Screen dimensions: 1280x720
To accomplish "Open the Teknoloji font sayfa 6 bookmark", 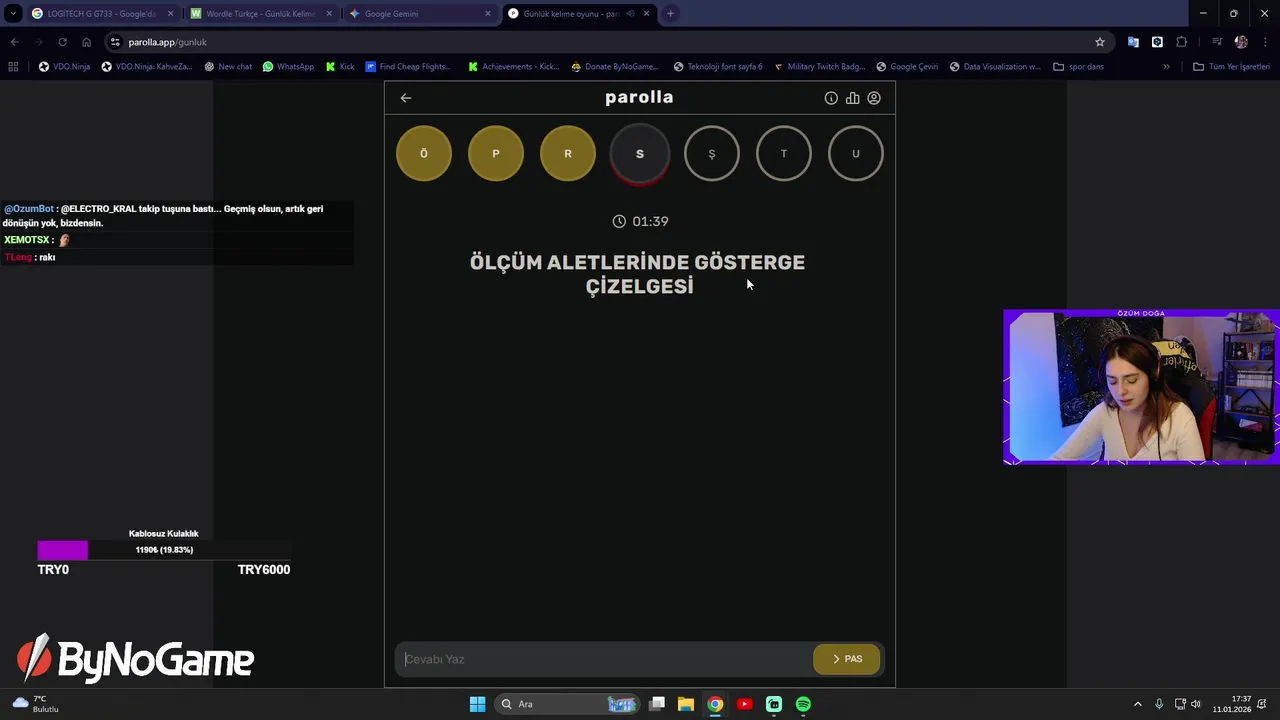I will pyautogui.click(x=718, y=67).
